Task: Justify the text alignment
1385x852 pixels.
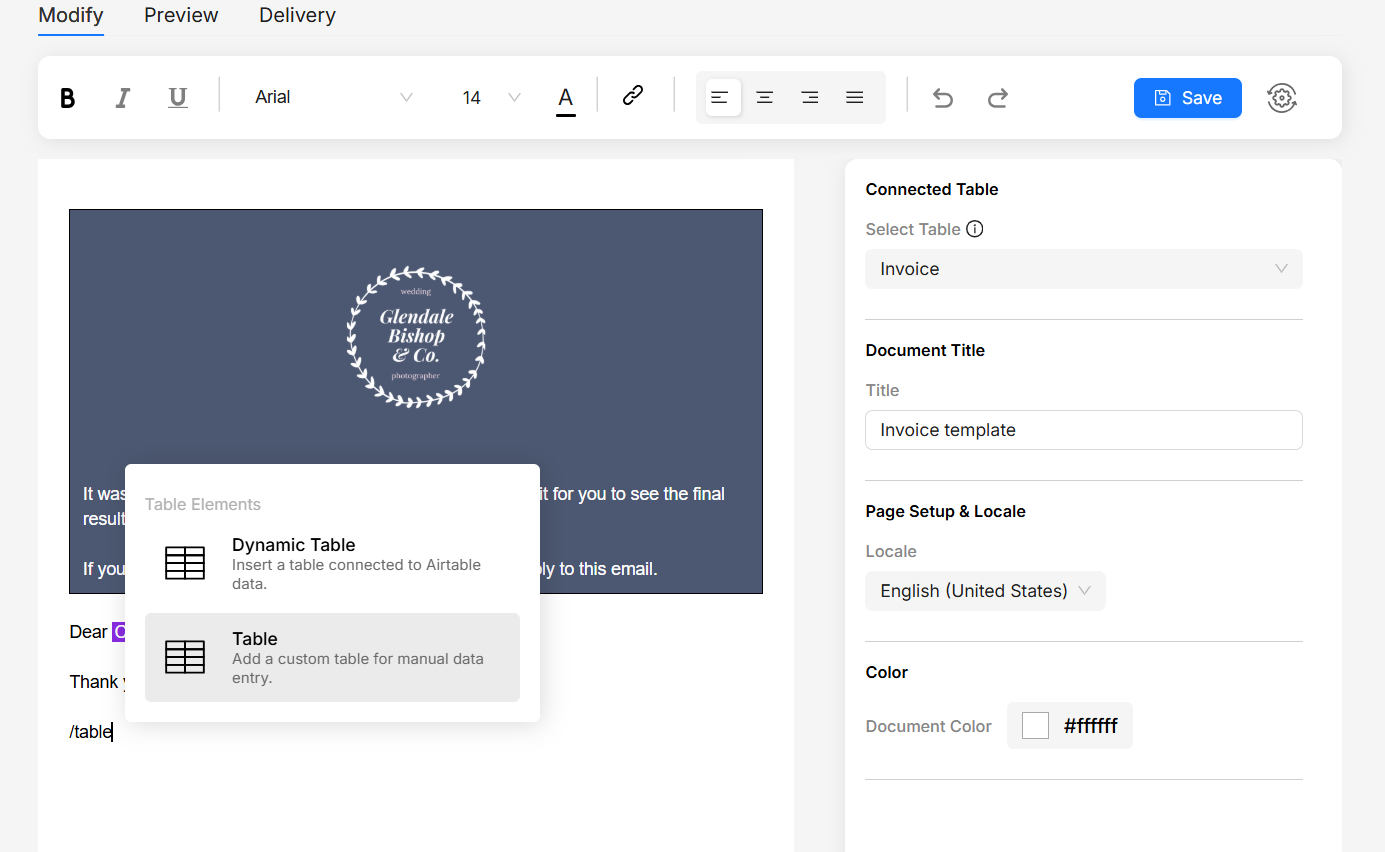Action: 855,97
